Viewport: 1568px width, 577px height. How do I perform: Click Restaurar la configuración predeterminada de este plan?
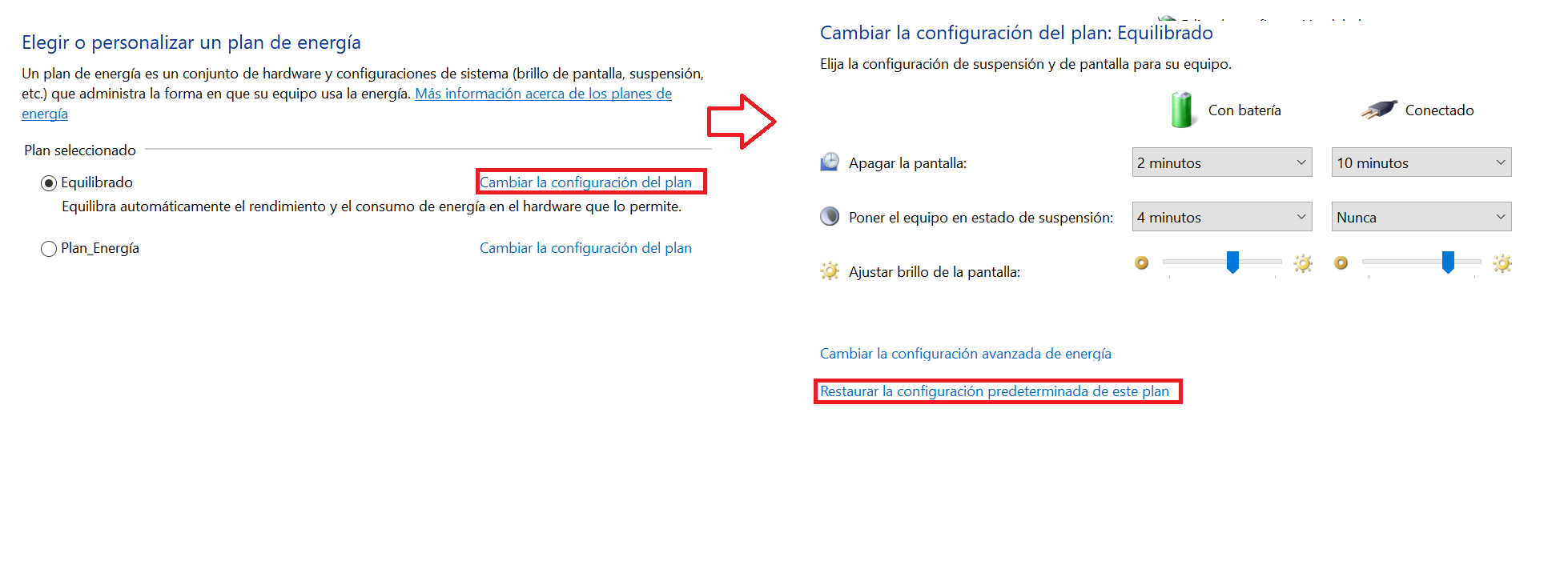click(995, 391)
